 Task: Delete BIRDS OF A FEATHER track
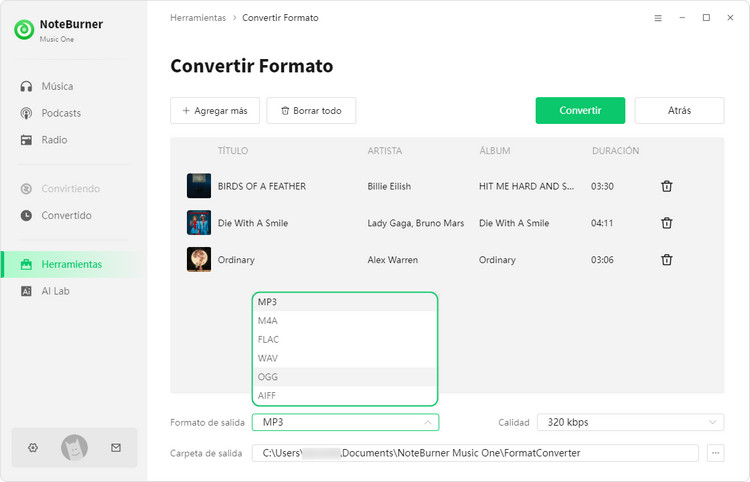(x=667, y=186)
